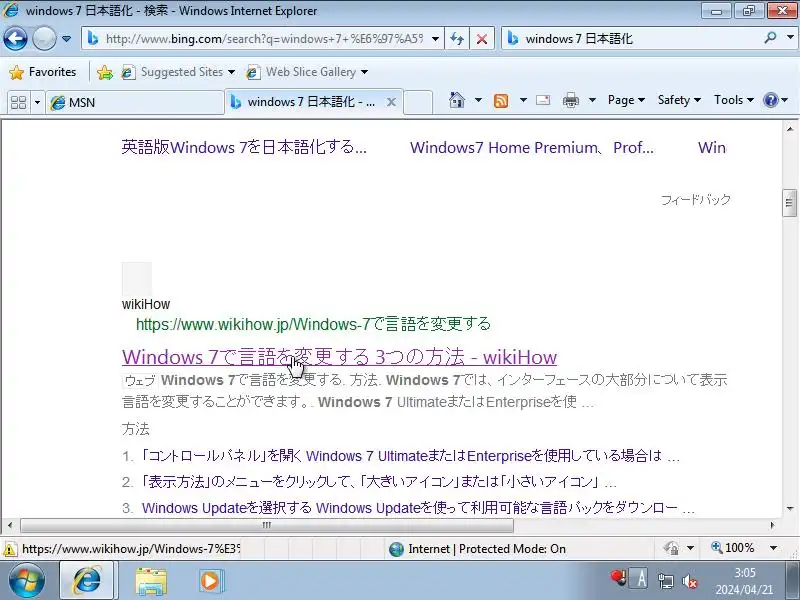This screenshot has width=800, height=600.
Task: Click the horizontal scrollbar thumb
Action: point(267,525)
